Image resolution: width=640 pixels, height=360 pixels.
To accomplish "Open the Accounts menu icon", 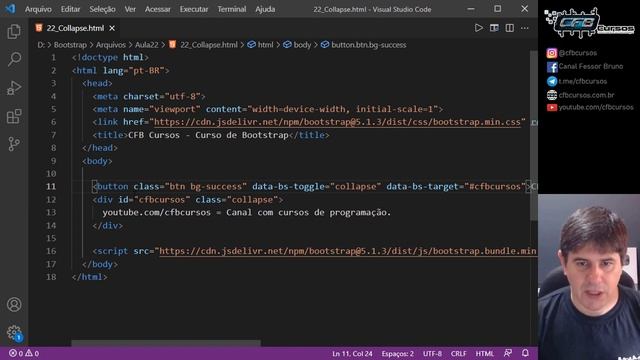I will coord(14,304).
